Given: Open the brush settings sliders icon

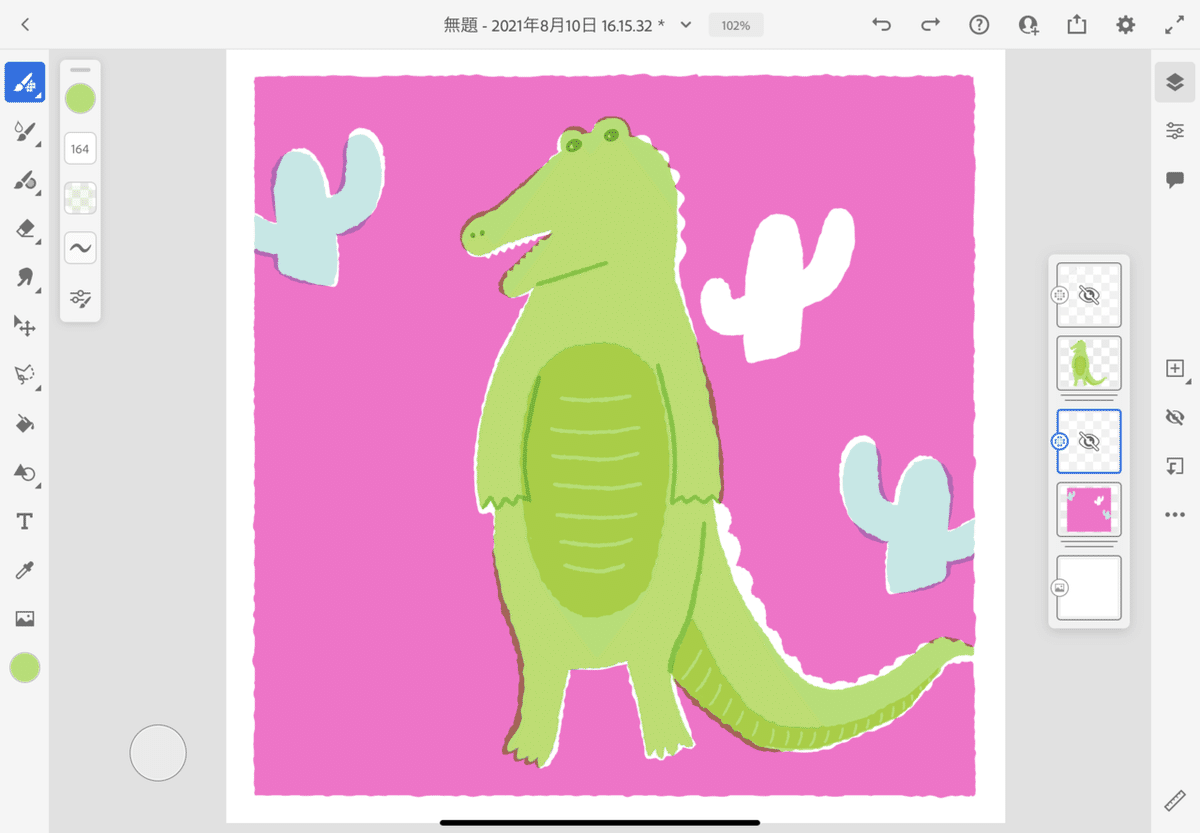Looking at the screenshot, I should (x=80, y=297).
